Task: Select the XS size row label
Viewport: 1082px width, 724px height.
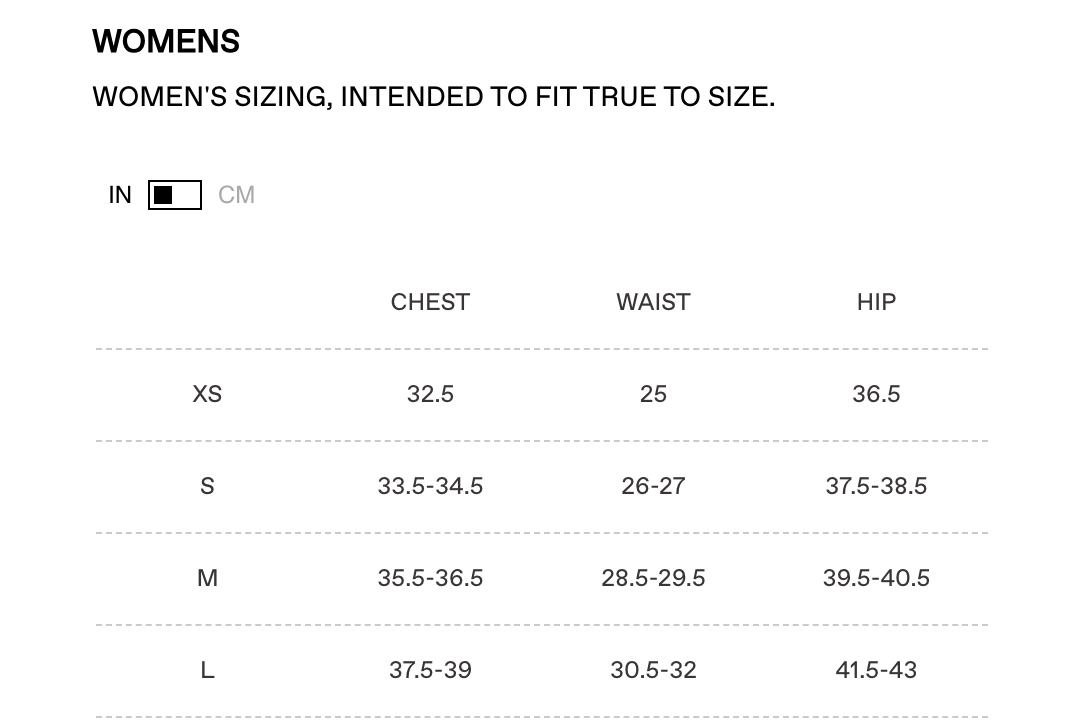Action: [x=207, y=394]
